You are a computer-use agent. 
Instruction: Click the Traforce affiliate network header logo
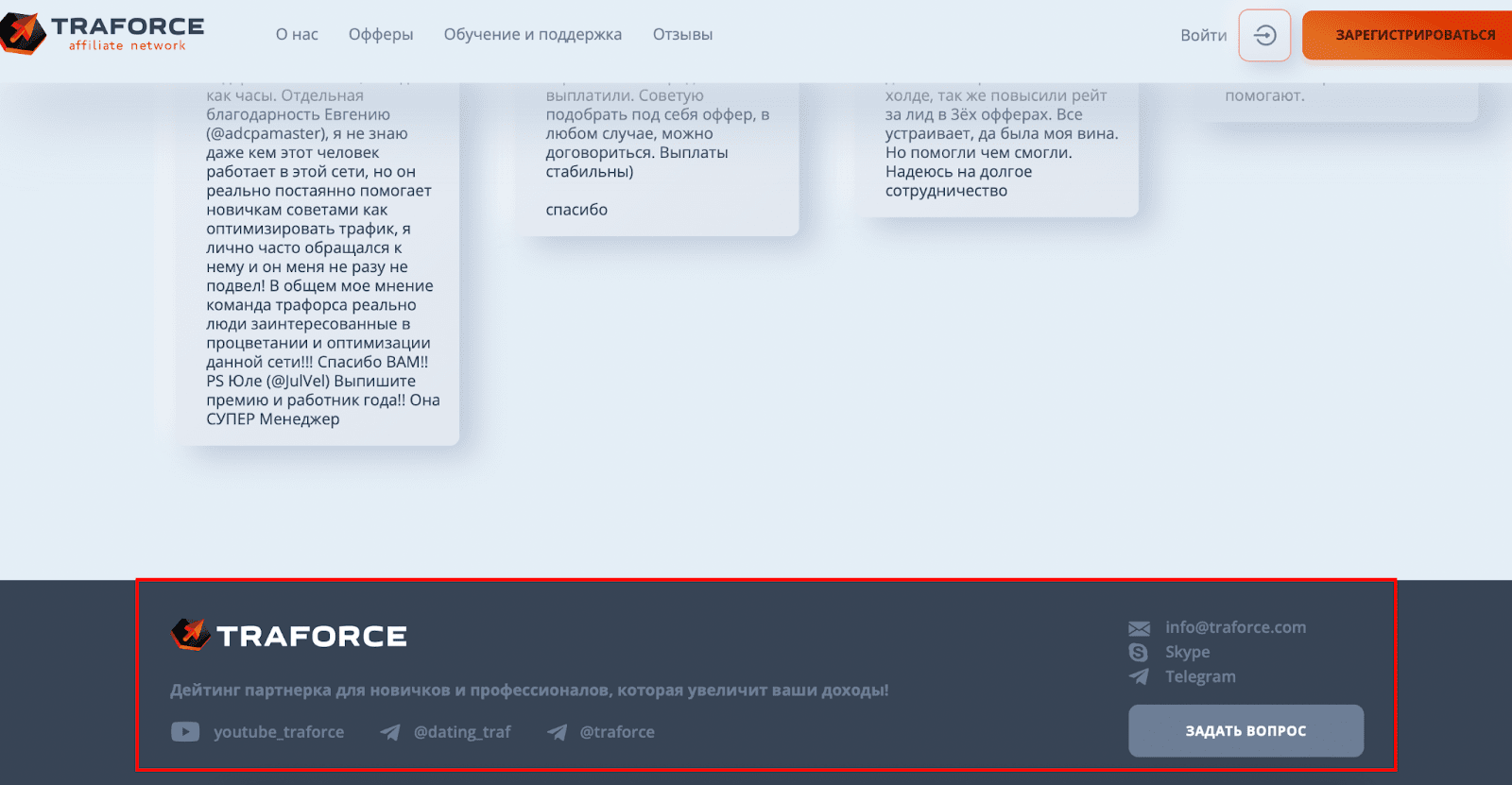coord(102,33)
